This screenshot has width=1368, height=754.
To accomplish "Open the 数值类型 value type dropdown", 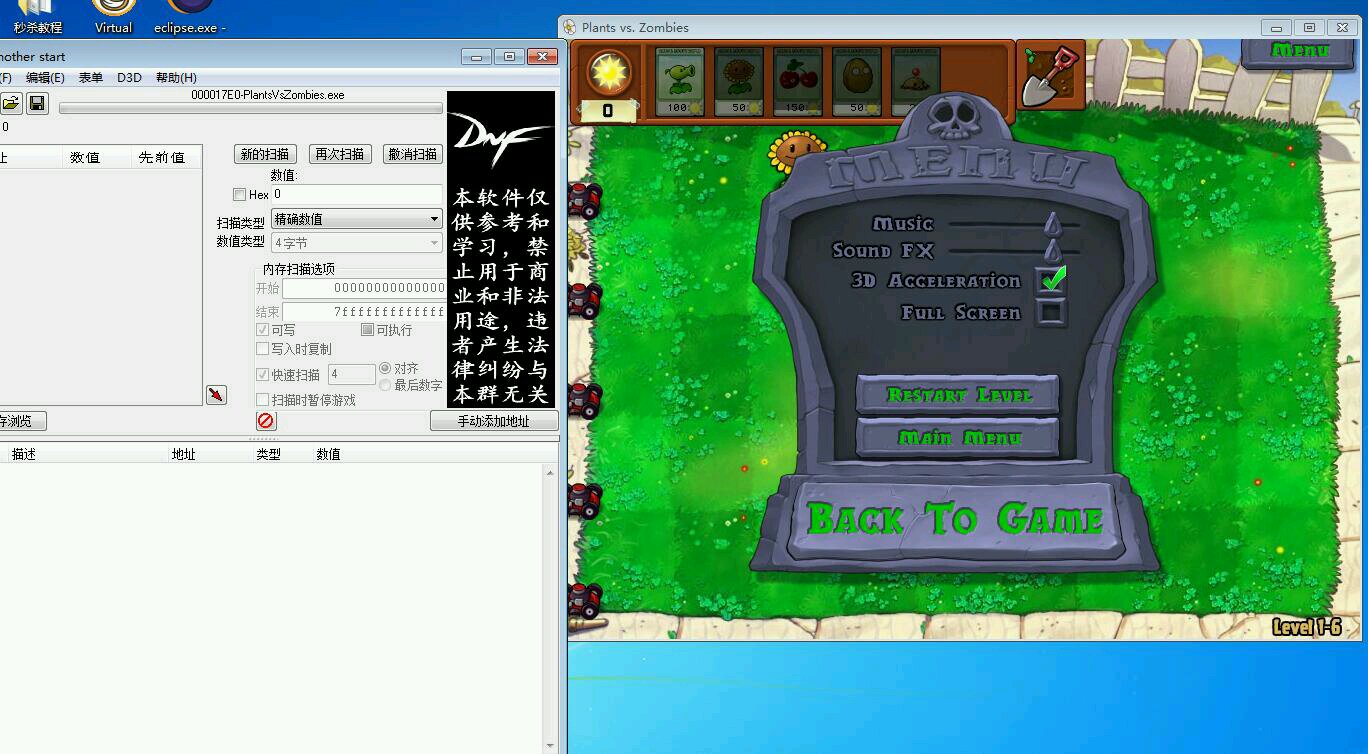I will [x=357, y=243].
